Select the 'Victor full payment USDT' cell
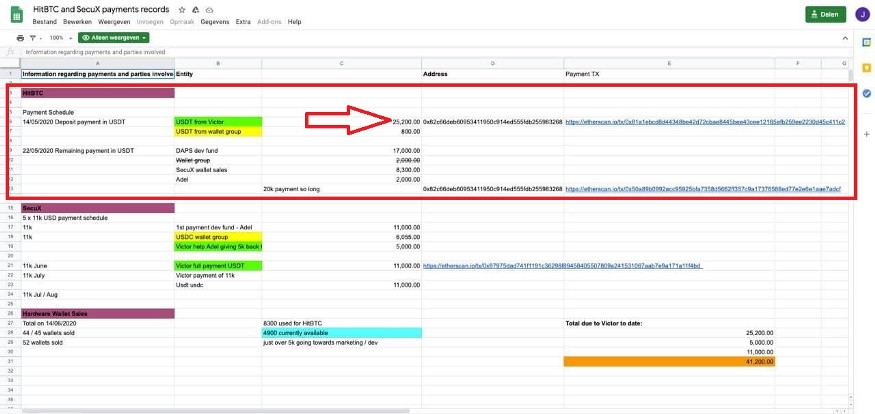Image resolution: width=875 pixels, height=414 pixels. point(218,266)
